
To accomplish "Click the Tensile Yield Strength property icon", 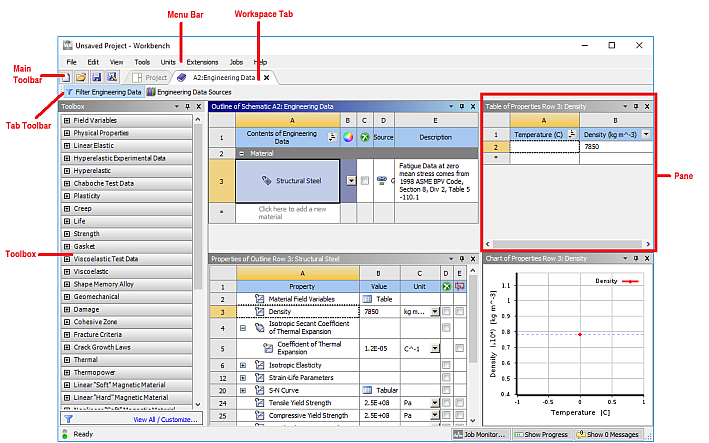I will [x=260, y=402].
